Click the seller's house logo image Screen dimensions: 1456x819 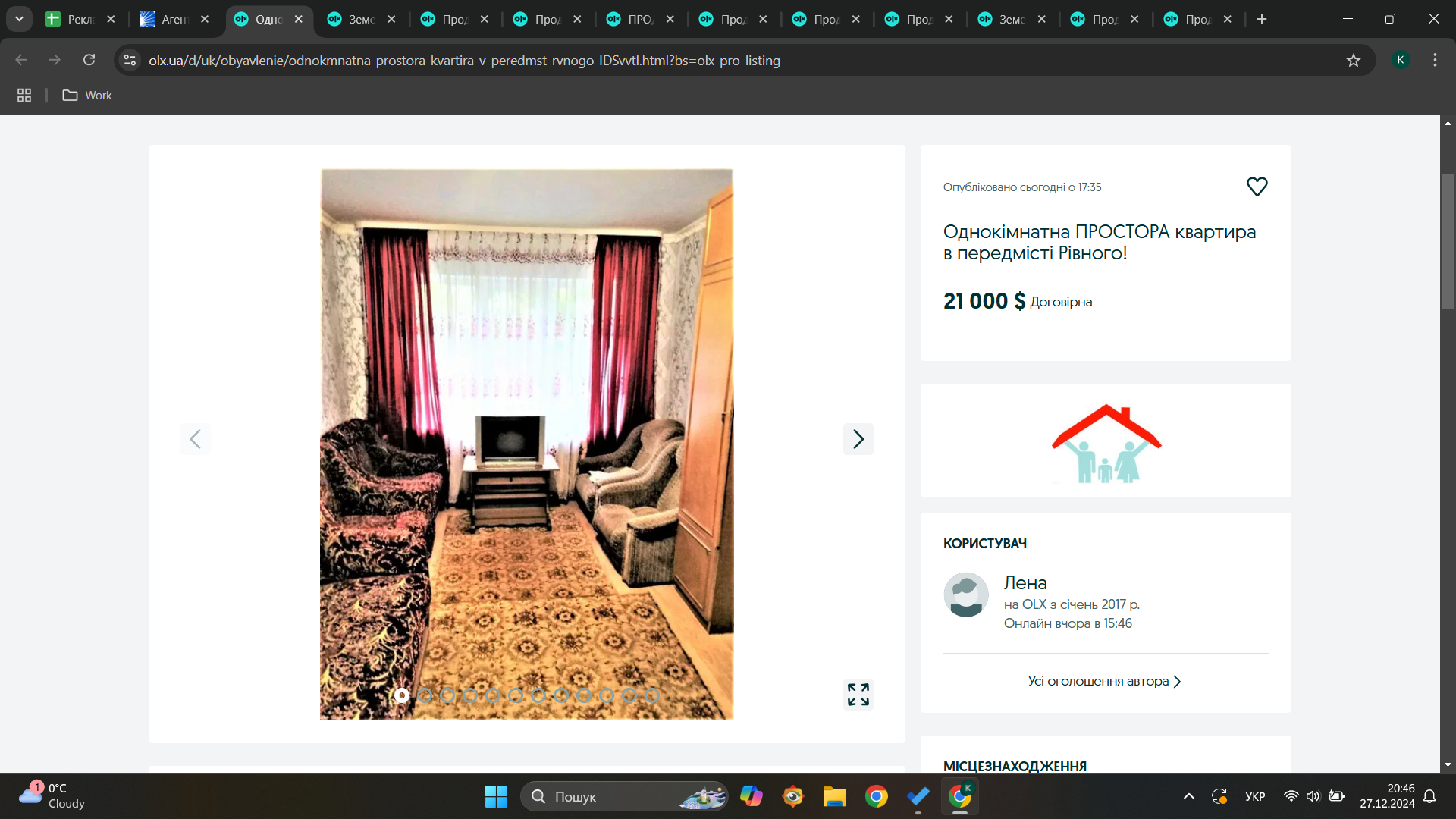1106,443
